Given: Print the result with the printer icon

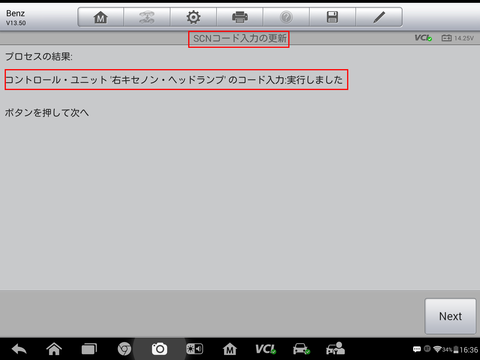Looking at the screenshot, I should [240, 17].
